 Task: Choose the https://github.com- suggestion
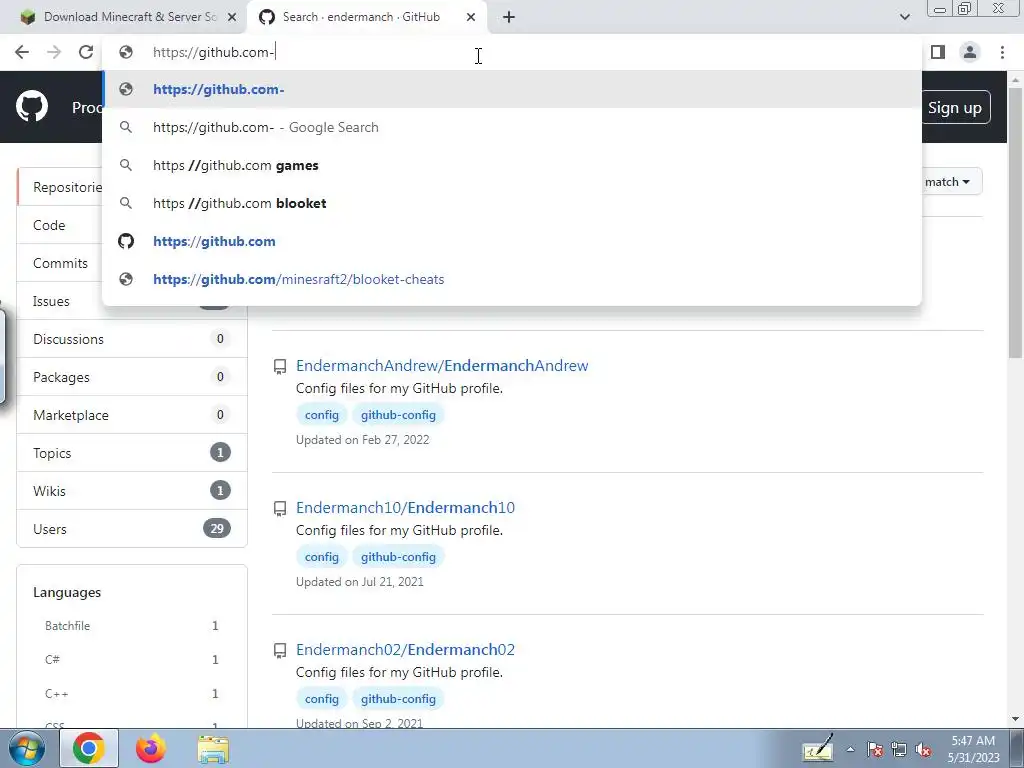(x=512, y=89)
